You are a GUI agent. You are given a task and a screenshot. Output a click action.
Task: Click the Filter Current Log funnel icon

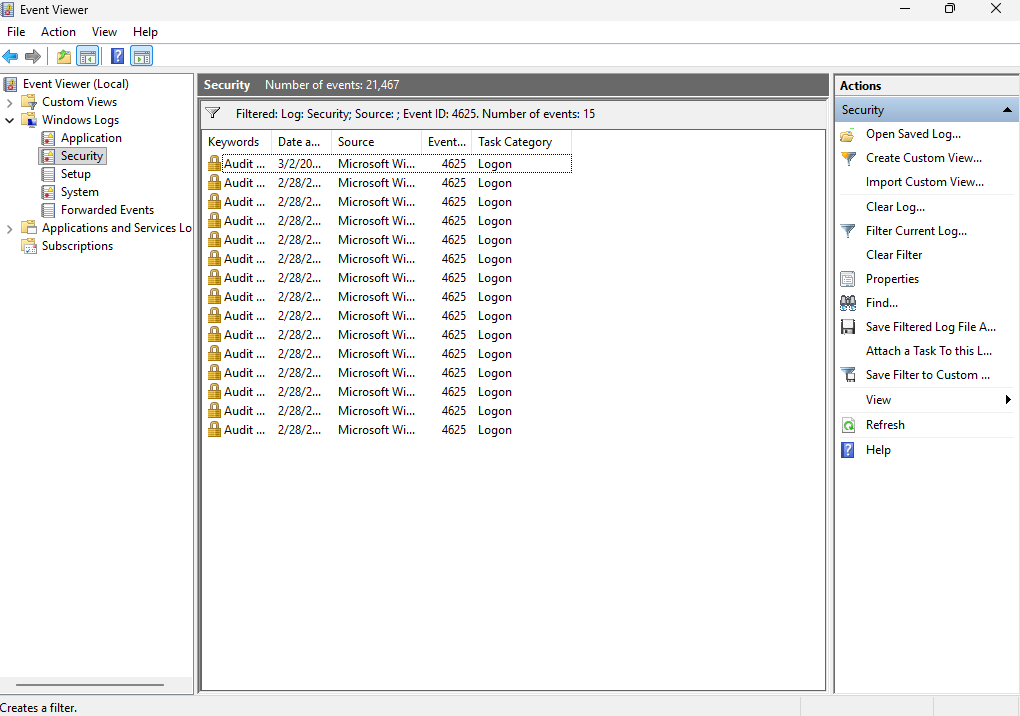point(848,230)
